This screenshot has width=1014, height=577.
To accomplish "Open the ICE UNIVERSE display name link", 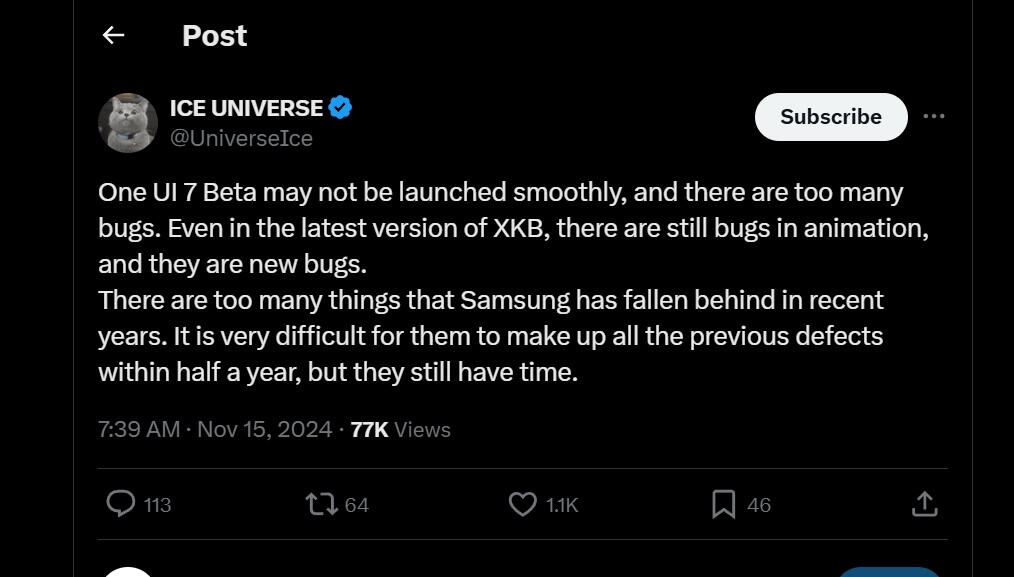I will 246,108.
